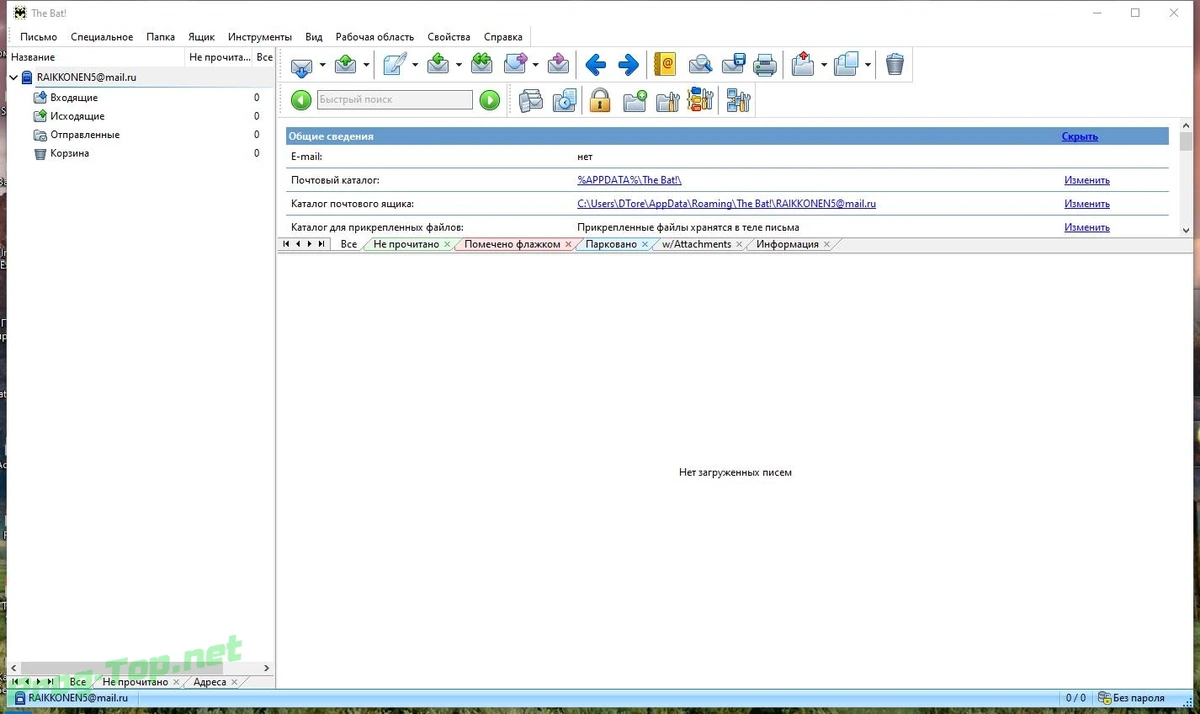This screenshot has width=1200, height=714.
Task: Open the Вид menu
Action: tap(314, 37)
